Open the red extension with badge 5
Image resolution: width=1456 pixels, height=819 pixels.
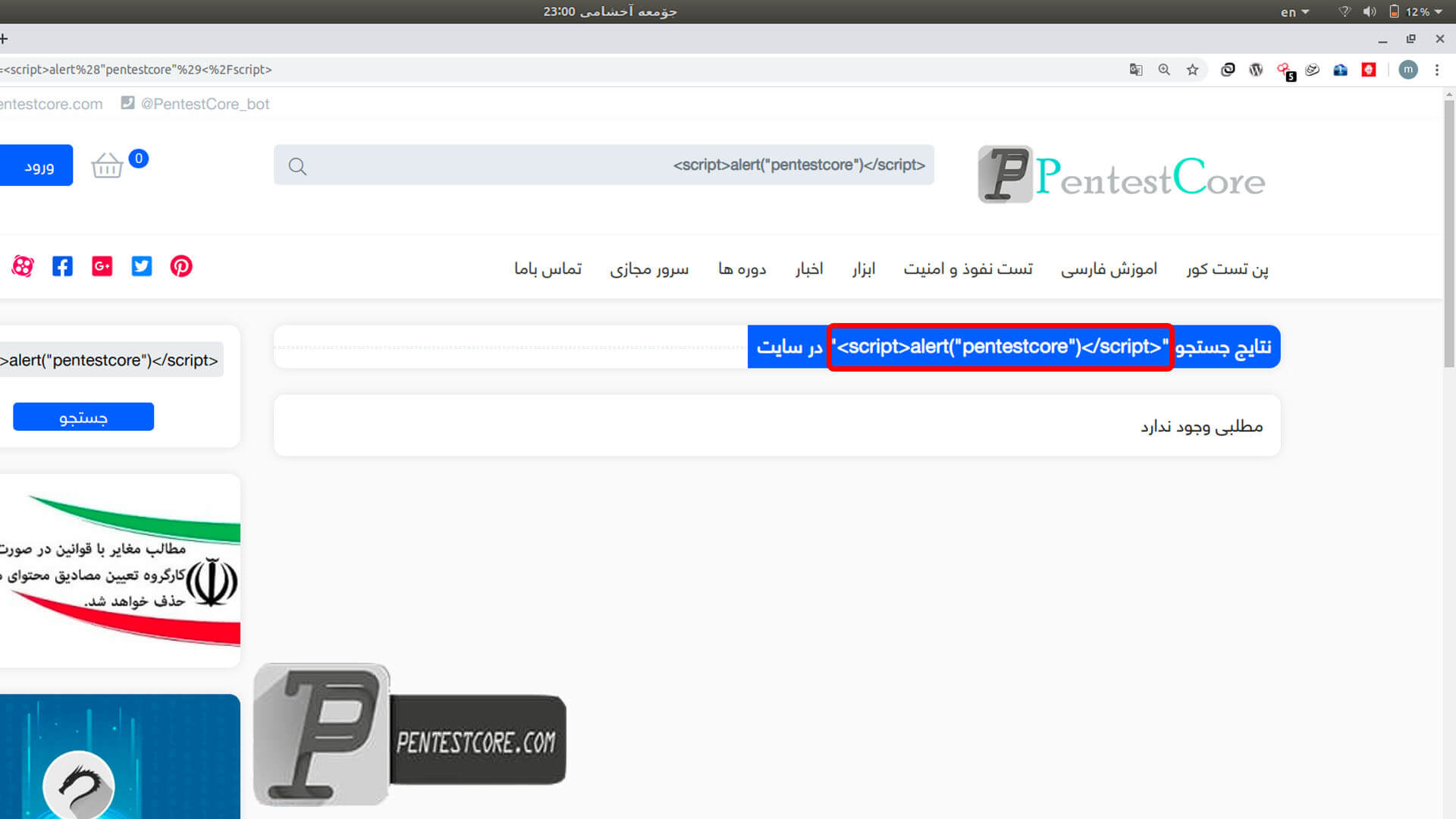(1285, 71)
